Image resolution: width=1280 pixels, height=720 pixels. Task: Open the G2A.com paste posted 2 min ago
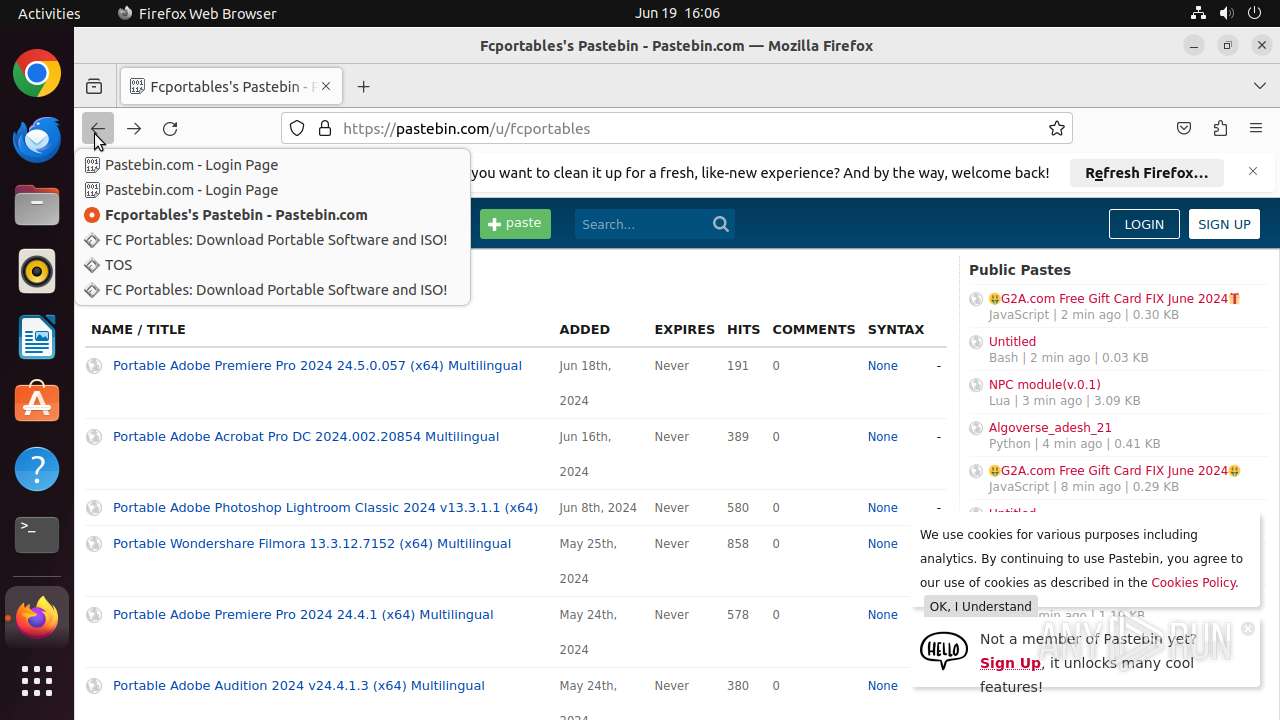[1114, 299]
